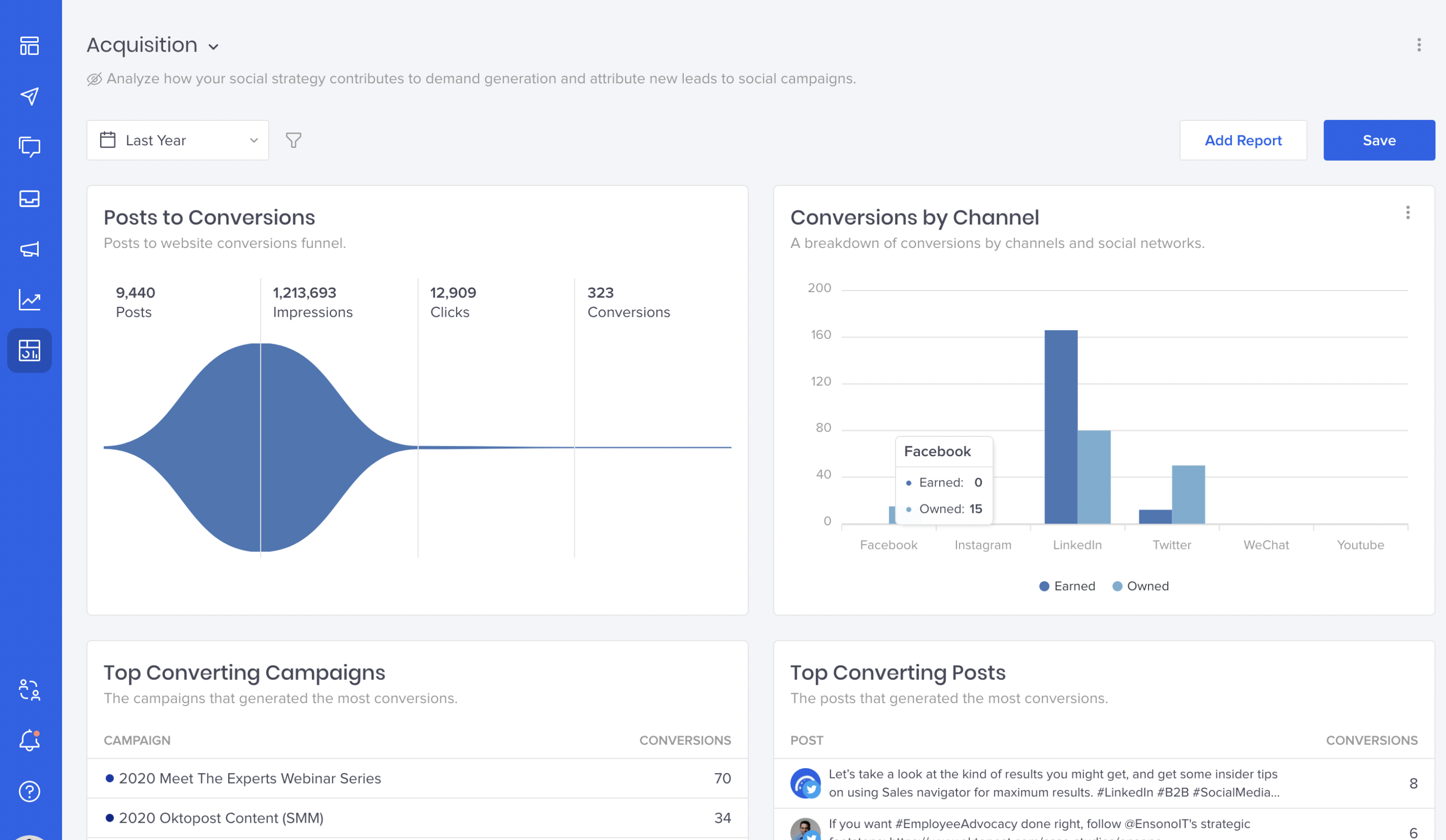Hide the report description via the eye icon

pos(94,79)
